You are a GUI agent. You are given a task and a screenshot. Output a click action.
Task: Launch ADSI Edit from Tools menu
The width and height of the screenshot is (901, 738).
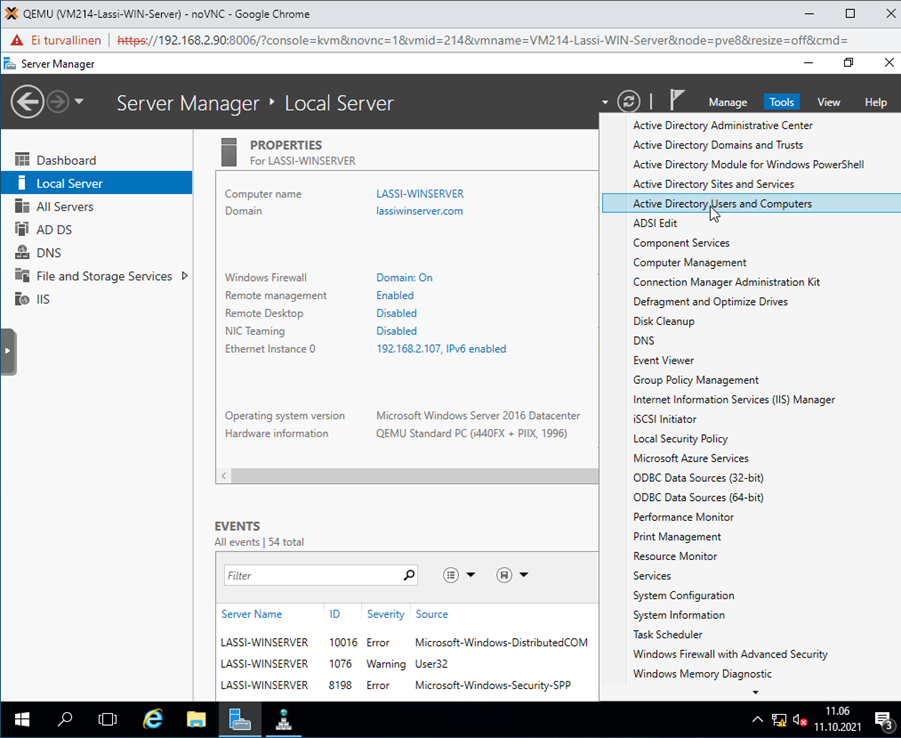655,223
